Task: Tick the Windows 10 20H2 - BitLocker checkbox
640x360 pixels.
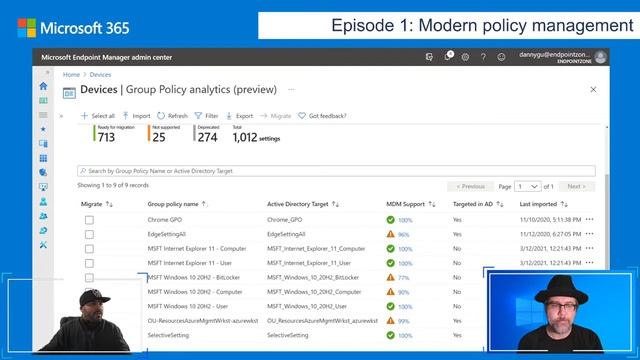Action: 89,278
